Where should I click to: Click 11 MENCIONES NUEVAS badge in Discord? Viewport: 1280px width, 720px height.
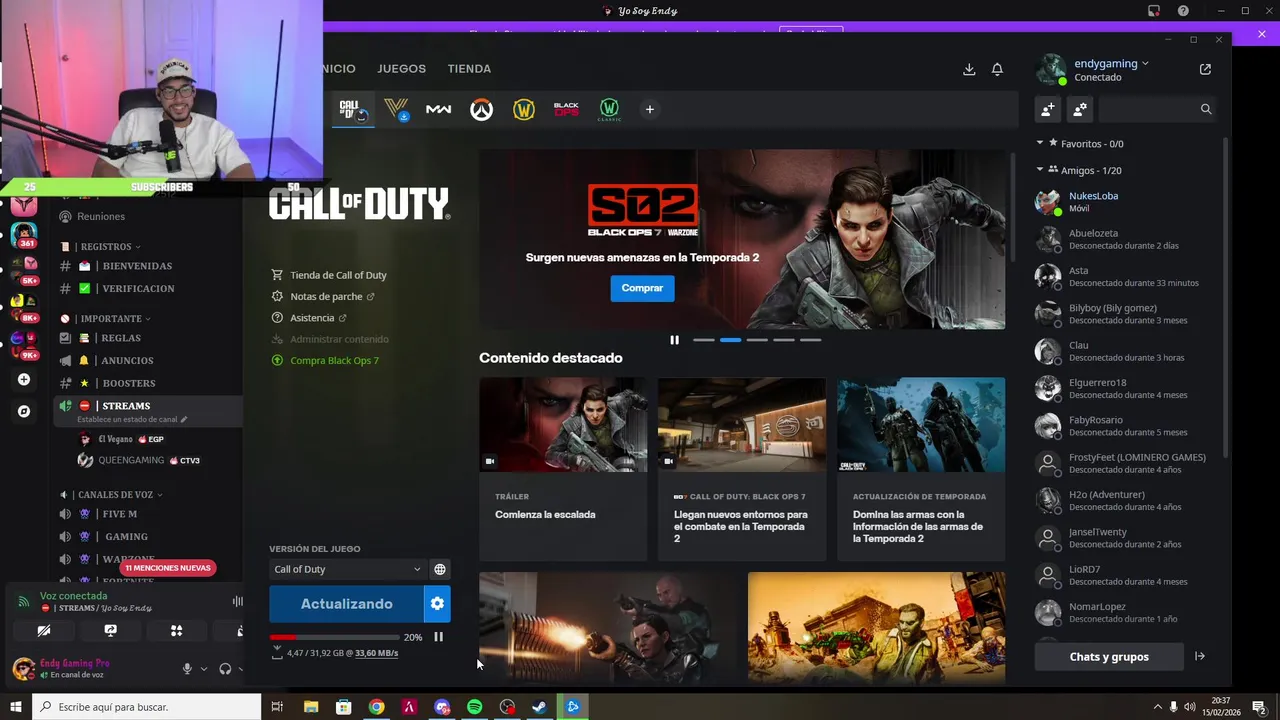170,568
